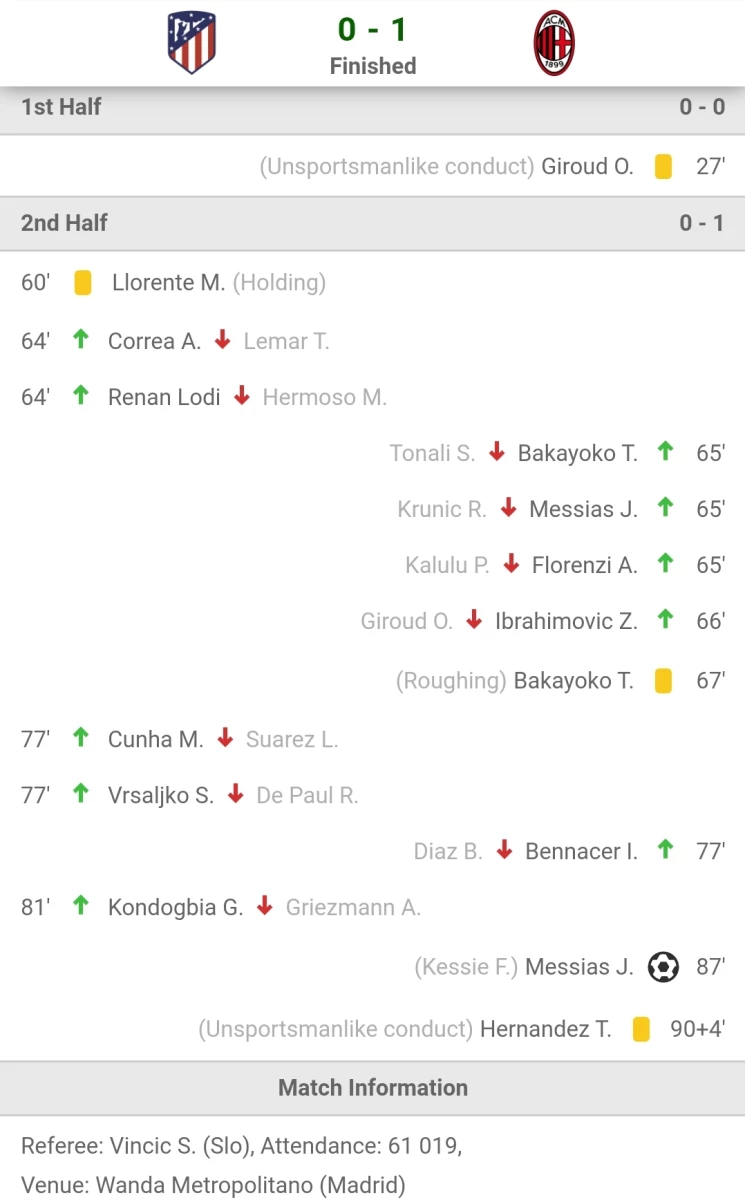Click the 0 - 1 final score

pos(373,29)
